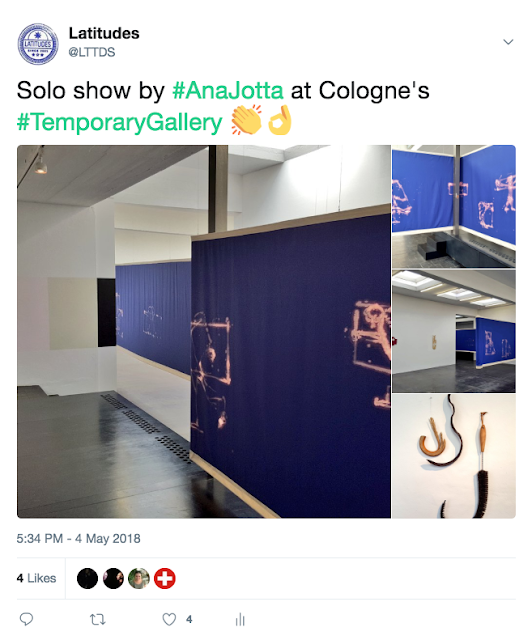This screenshot has height=640, width=532.
Task: Click the reply speech bubble icon
Action: click(x=27, y=619)
